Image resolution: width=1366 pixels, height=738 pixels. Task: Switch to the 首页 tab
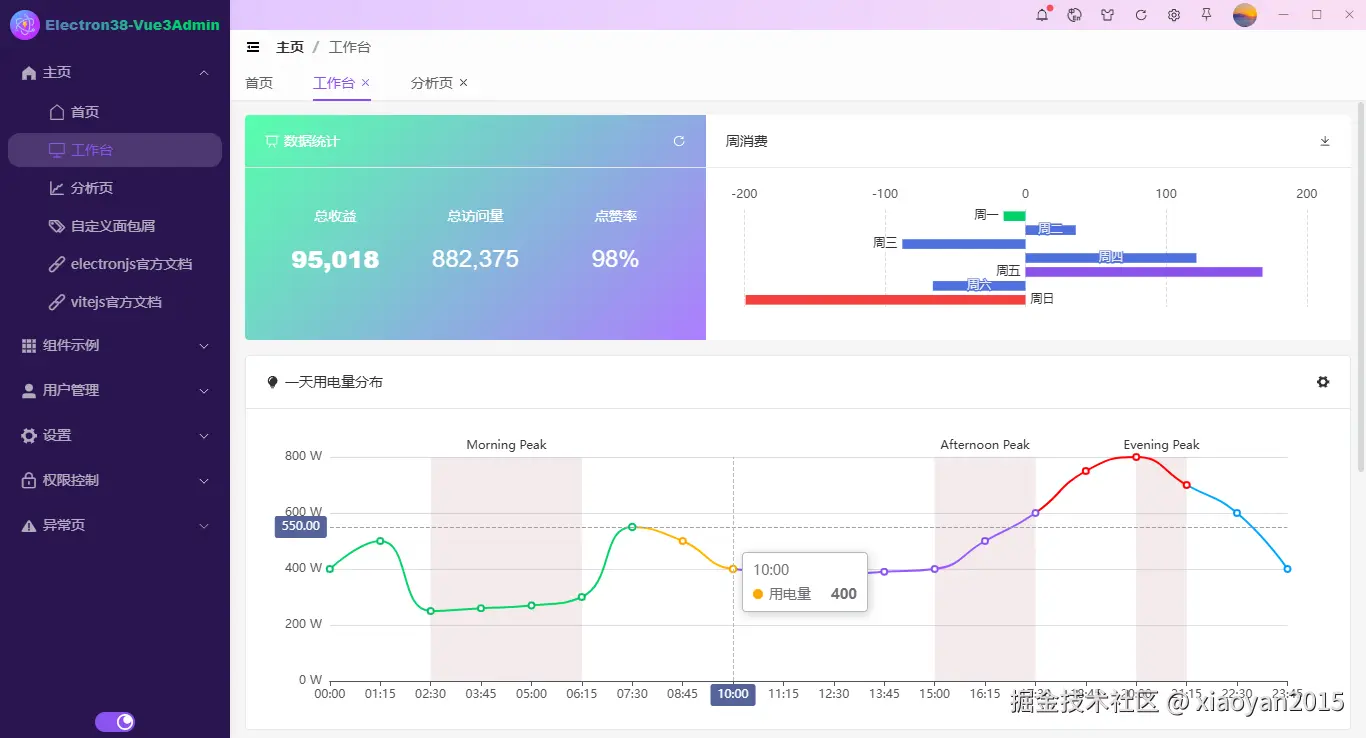259,83
